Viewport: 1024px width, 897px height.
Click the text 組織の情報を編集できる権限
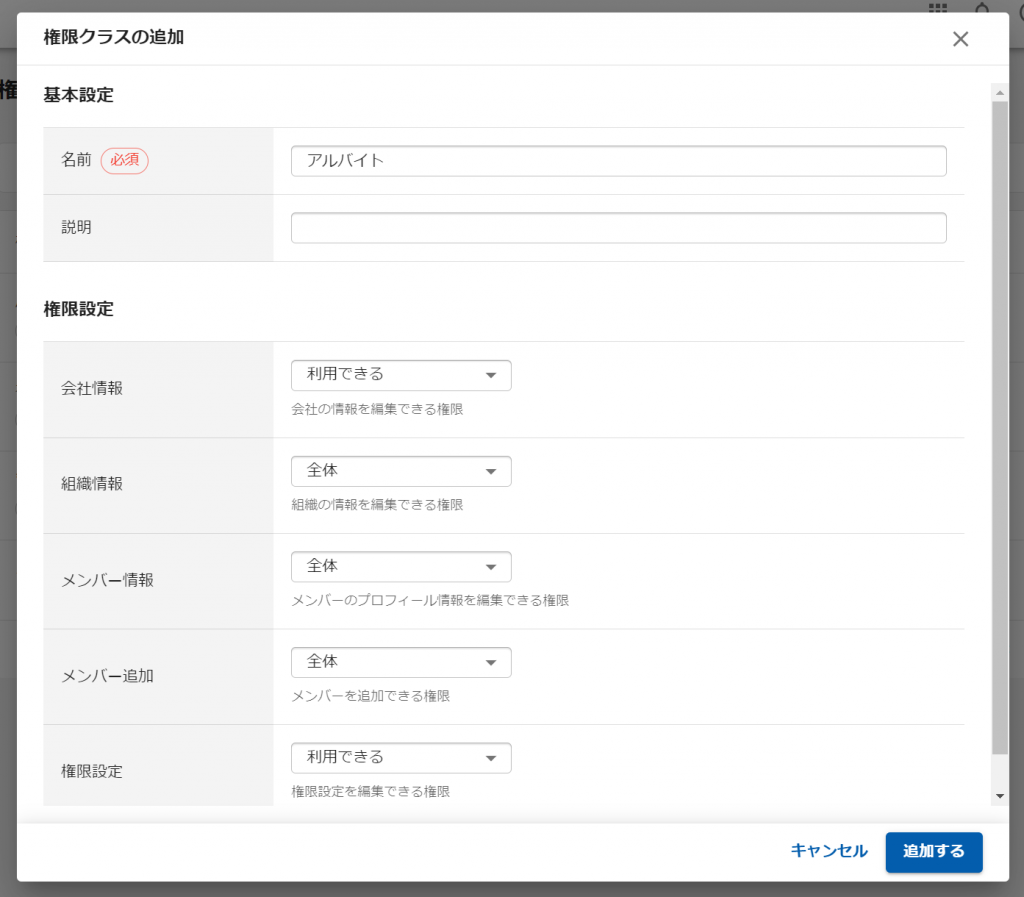tap(377, 505)
